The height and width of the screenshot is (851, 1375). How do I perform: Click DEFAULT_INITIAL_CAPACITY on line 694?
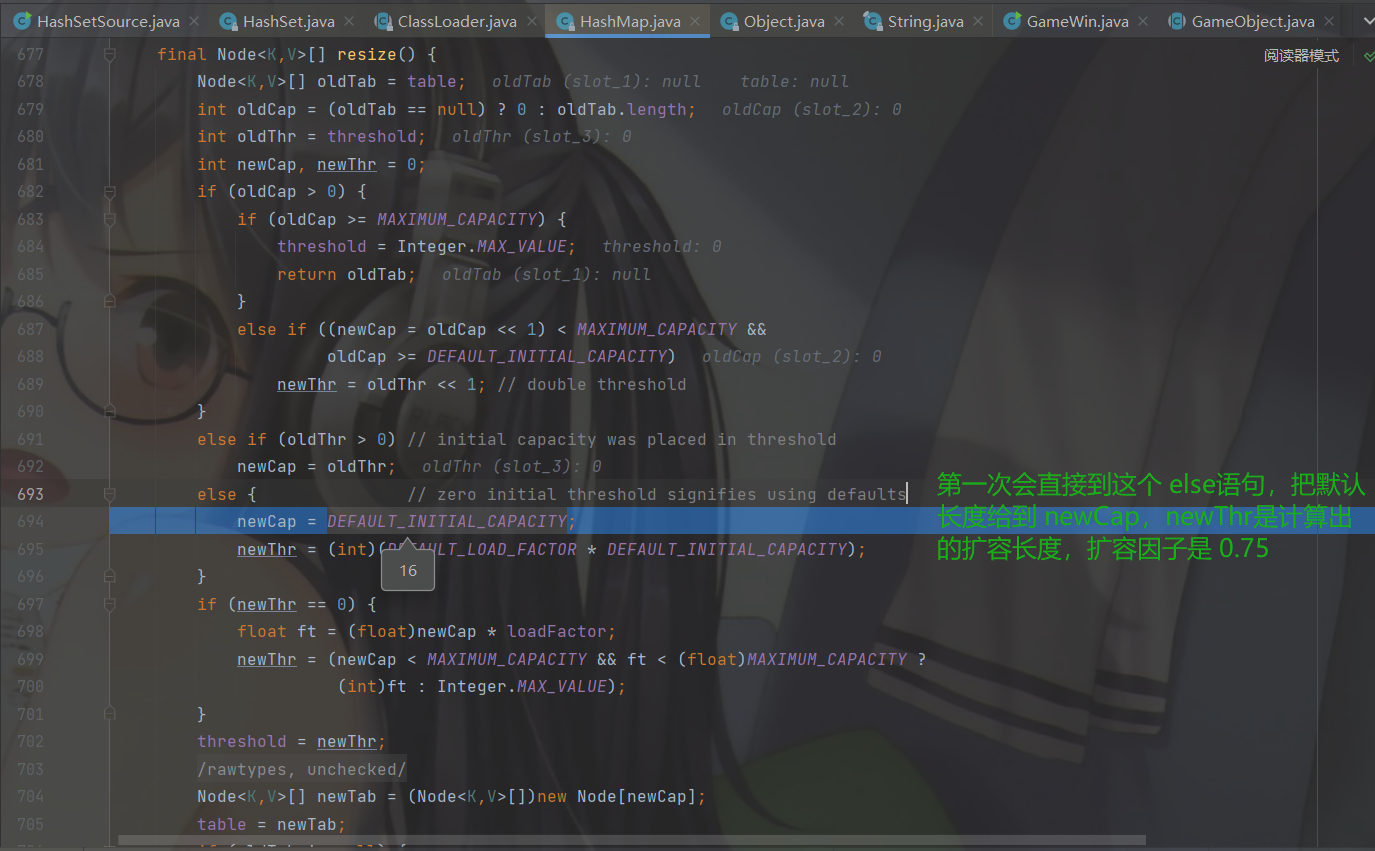pos(446,521)
